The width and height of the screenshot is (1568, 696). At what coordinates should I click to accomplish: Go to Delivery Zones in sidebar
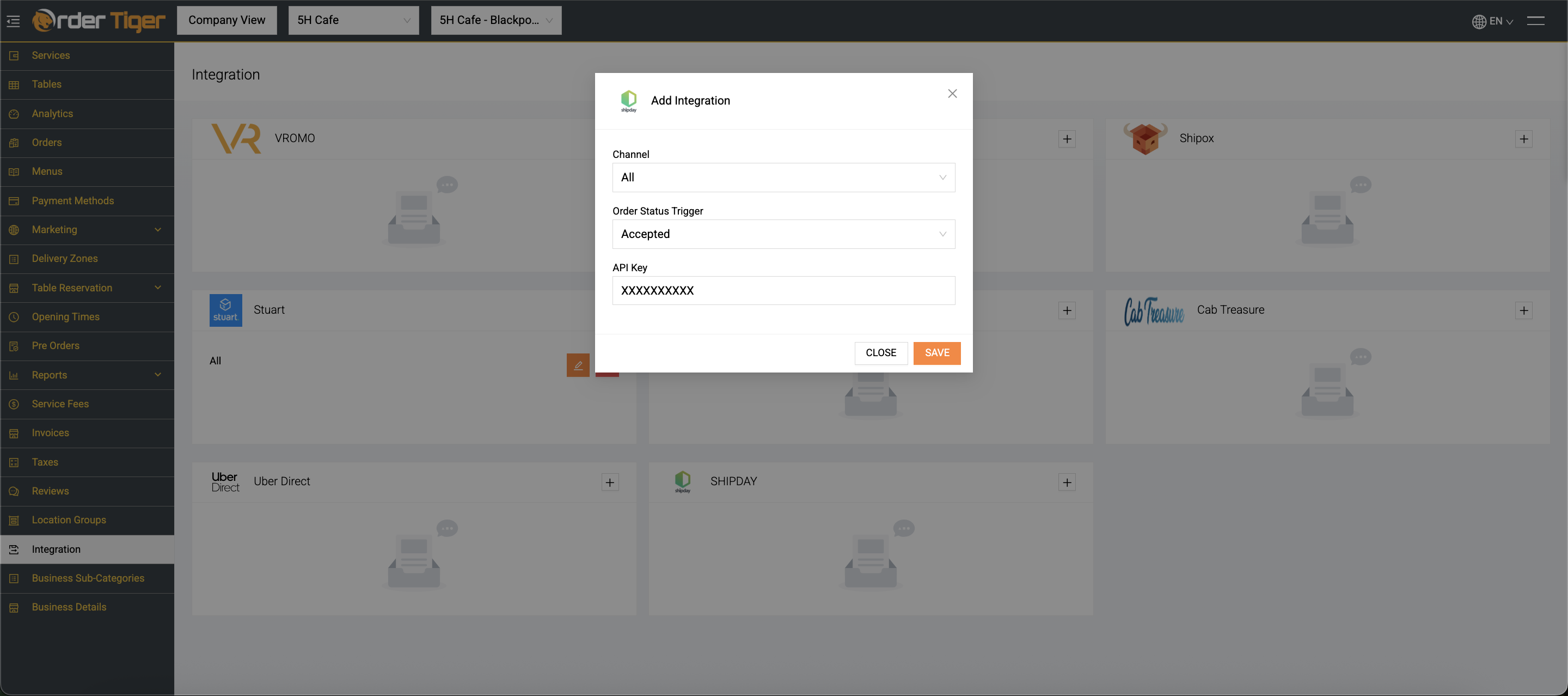[65, 258]
